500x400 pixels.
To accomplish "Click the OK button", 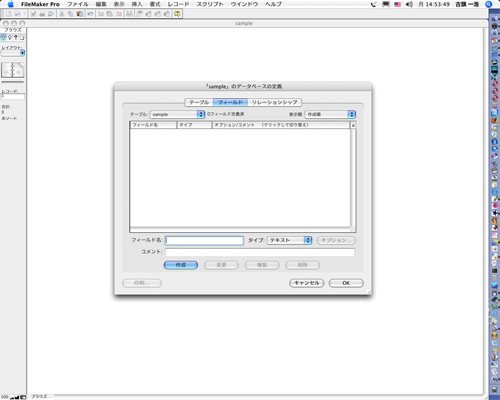I will (x=346, y=283).
